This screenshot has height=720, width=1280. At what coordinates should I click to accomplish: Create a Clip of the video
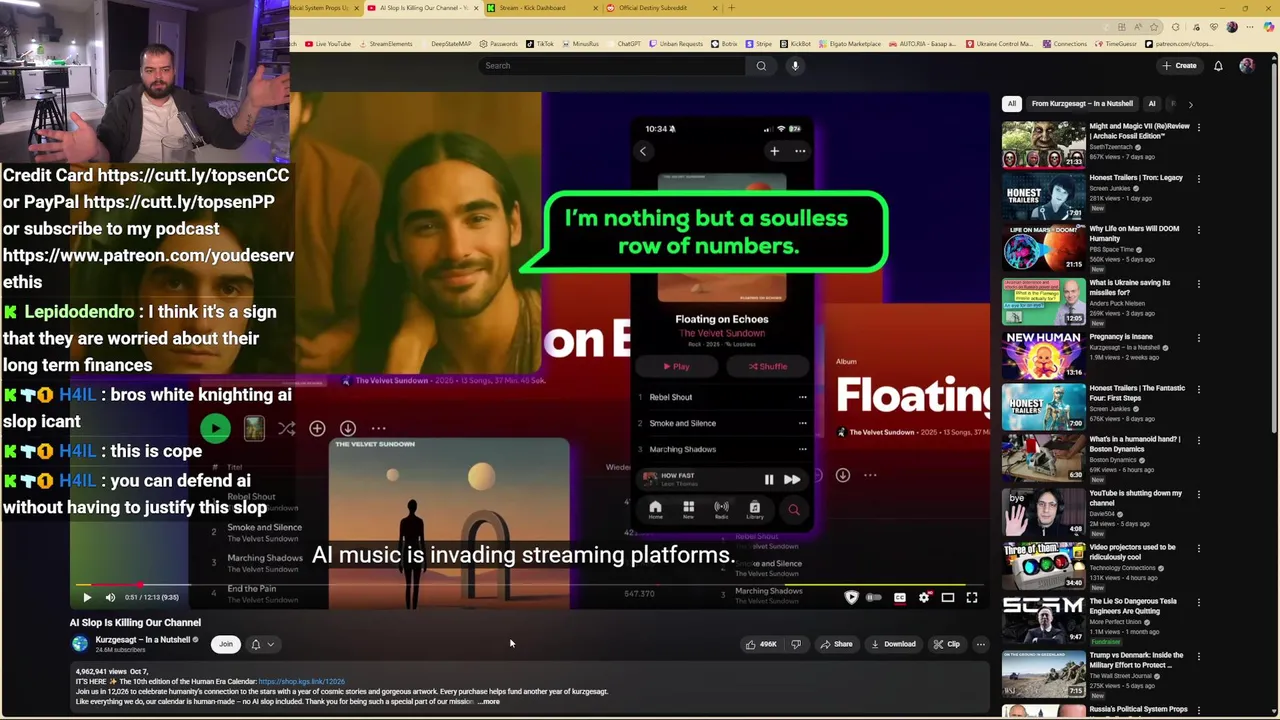coord(946,644)
